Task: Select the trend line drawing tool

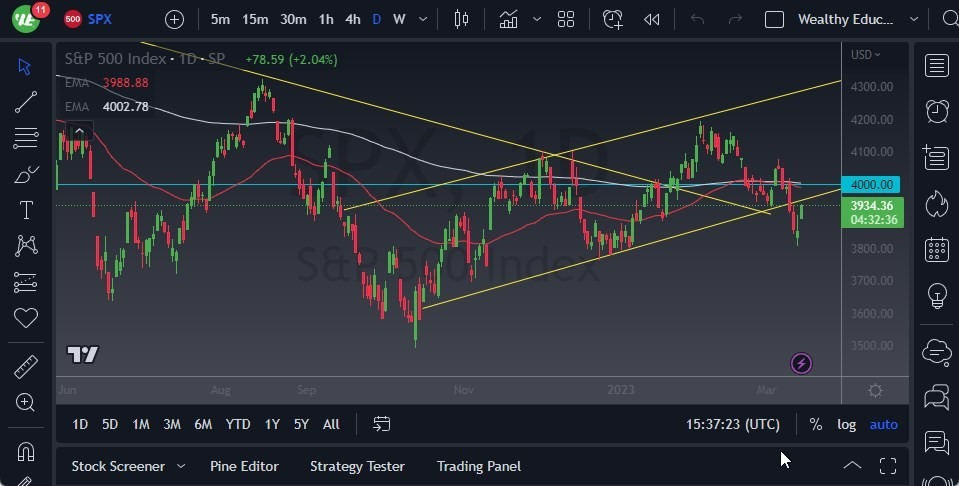Action: 26,102
